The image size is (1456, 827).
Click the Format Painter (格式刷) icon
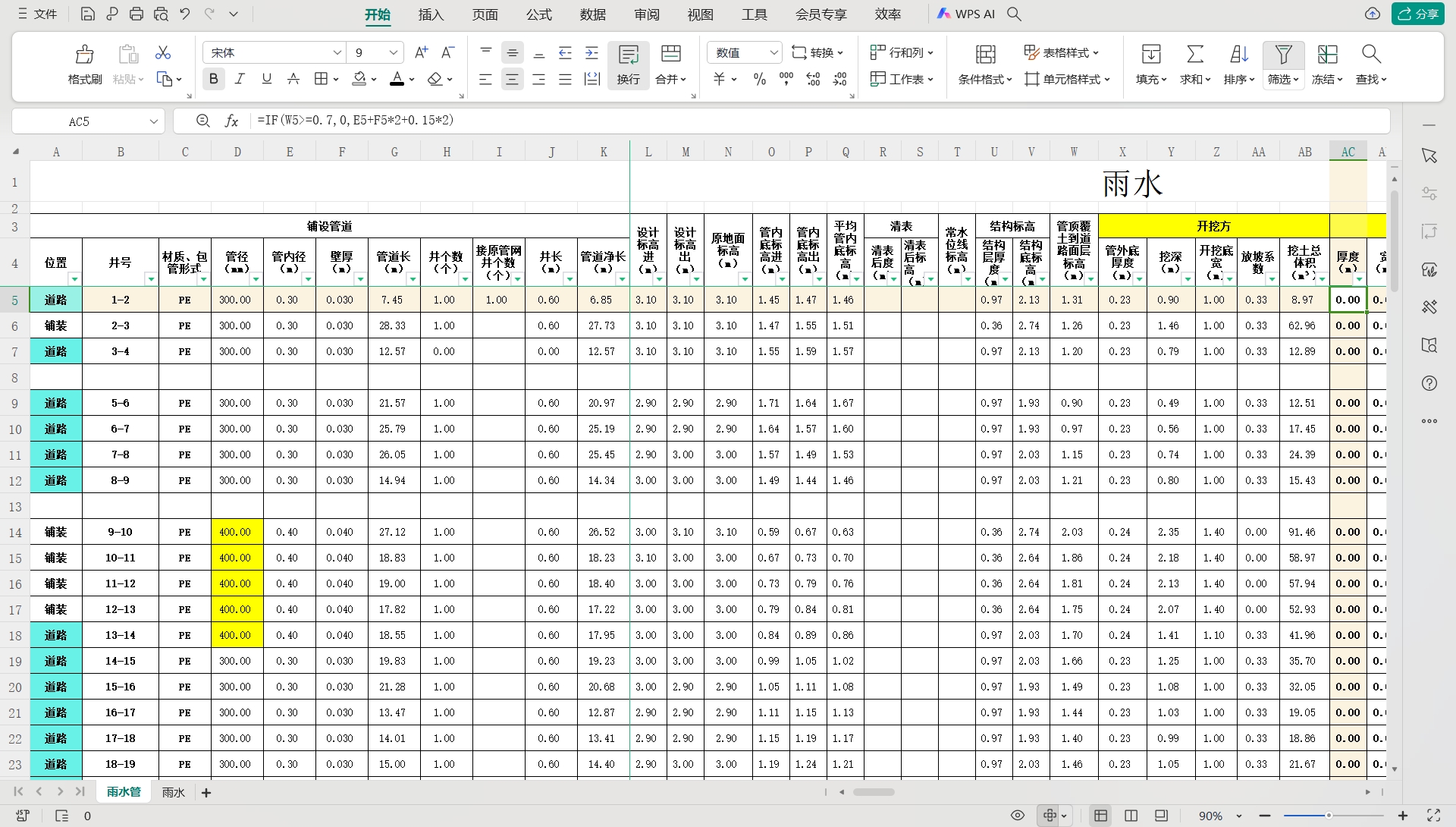pyautogui.click(x=84, y=54)
